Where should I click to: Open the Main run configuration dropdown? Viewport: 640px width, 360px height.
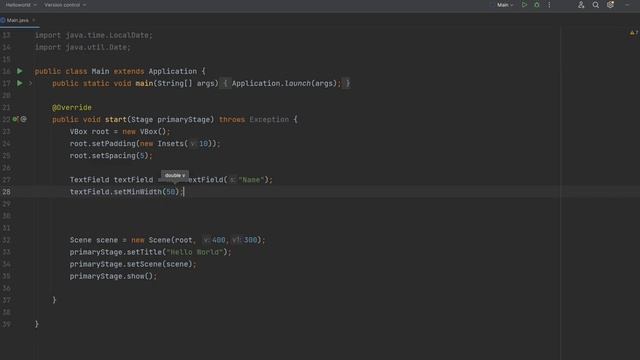pyautogui.click(x=505, y=5)
